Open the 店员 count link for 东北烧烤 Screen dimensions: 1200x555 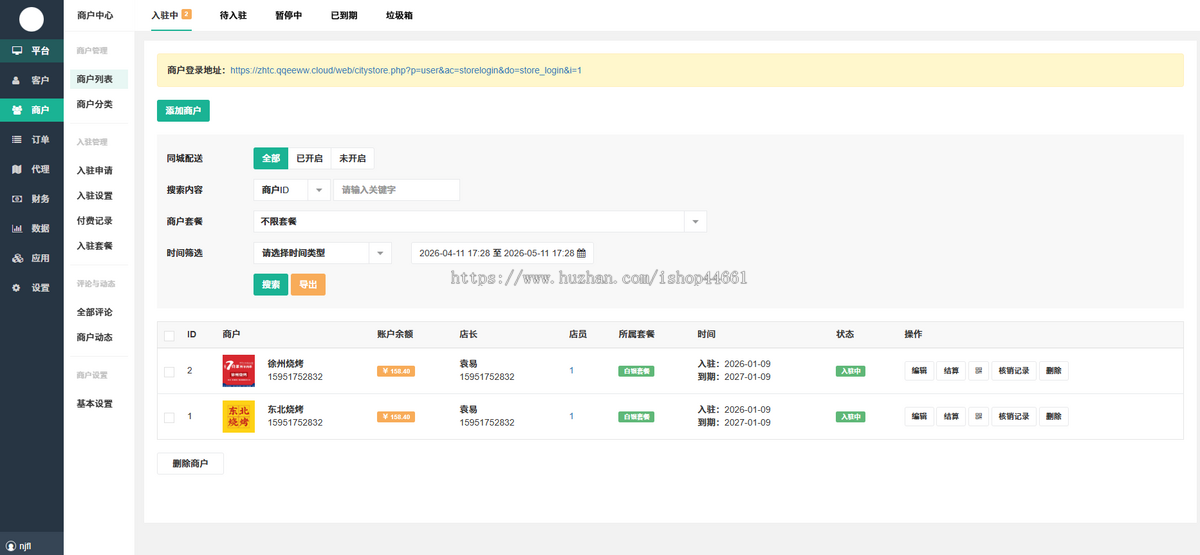pos(572,416)
